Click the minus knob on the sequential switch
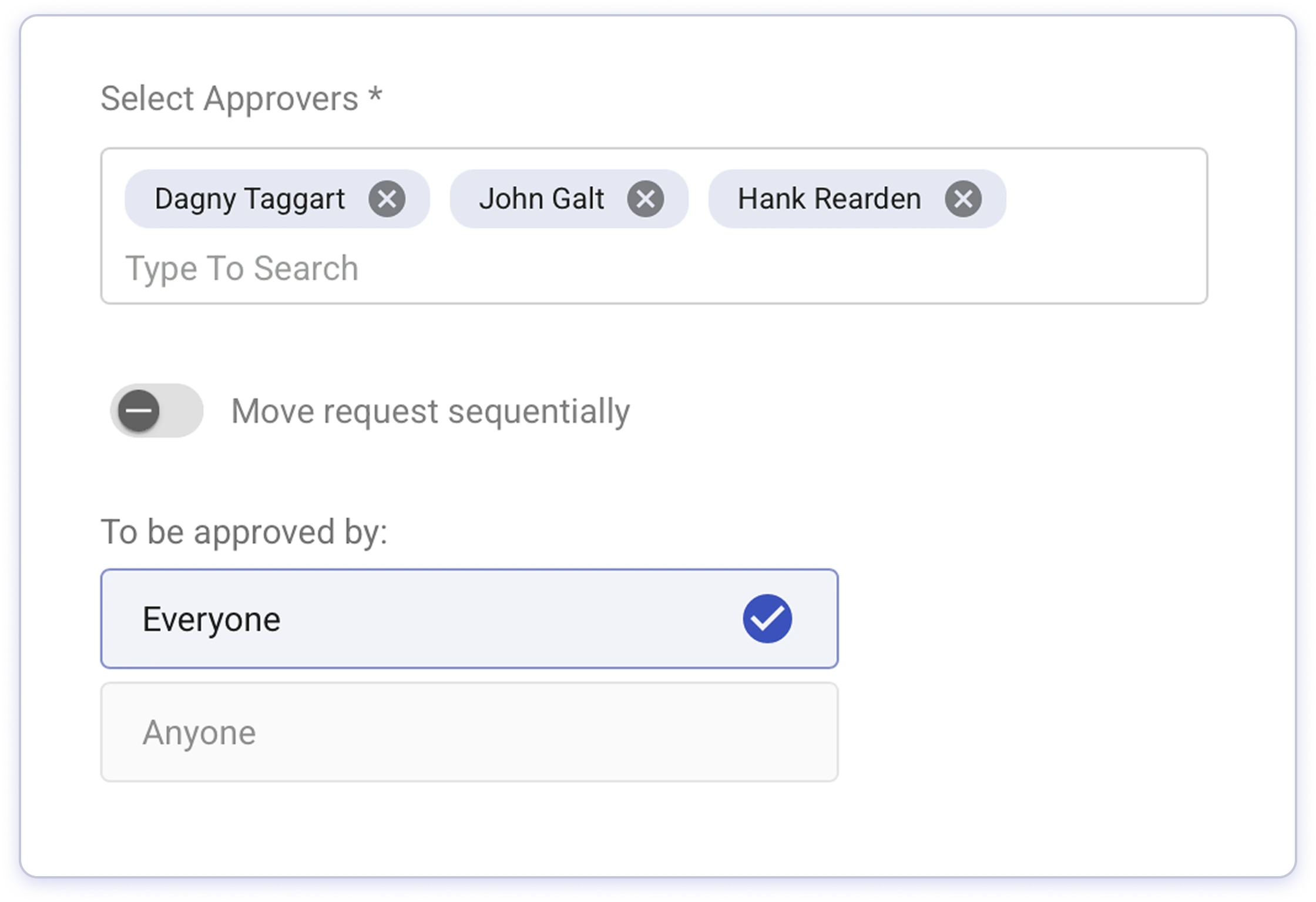1316x902 pixels. coord(139,410)
